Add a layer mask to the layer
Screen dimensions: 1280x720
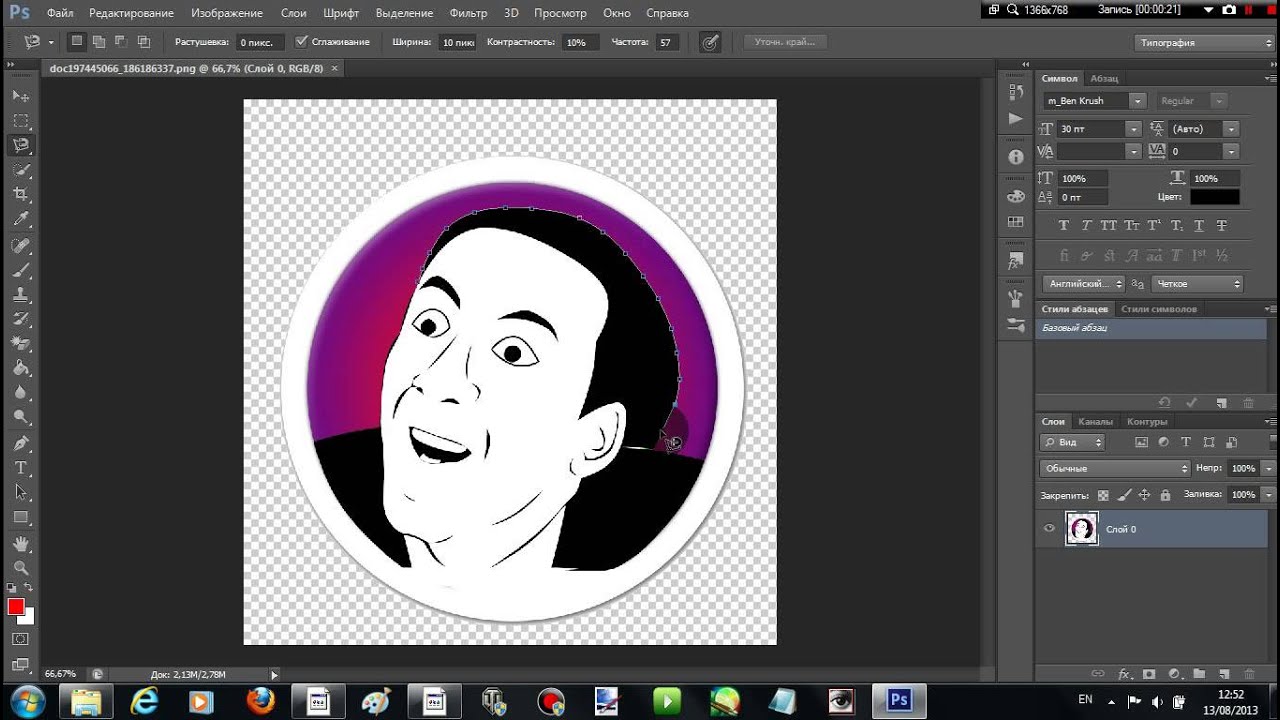pos(1149,674)
